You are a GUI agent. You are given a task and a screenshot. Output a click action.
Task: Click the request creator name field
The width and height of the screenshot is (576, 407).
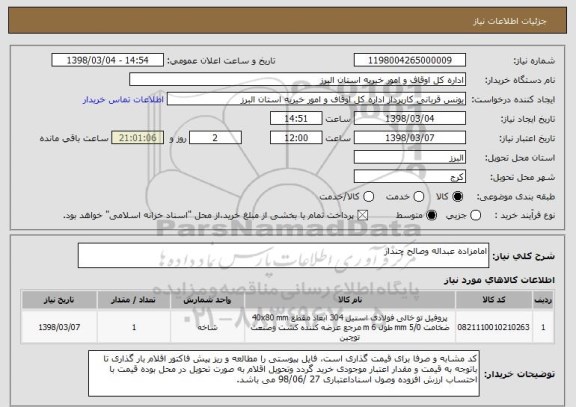coord(316,99)
